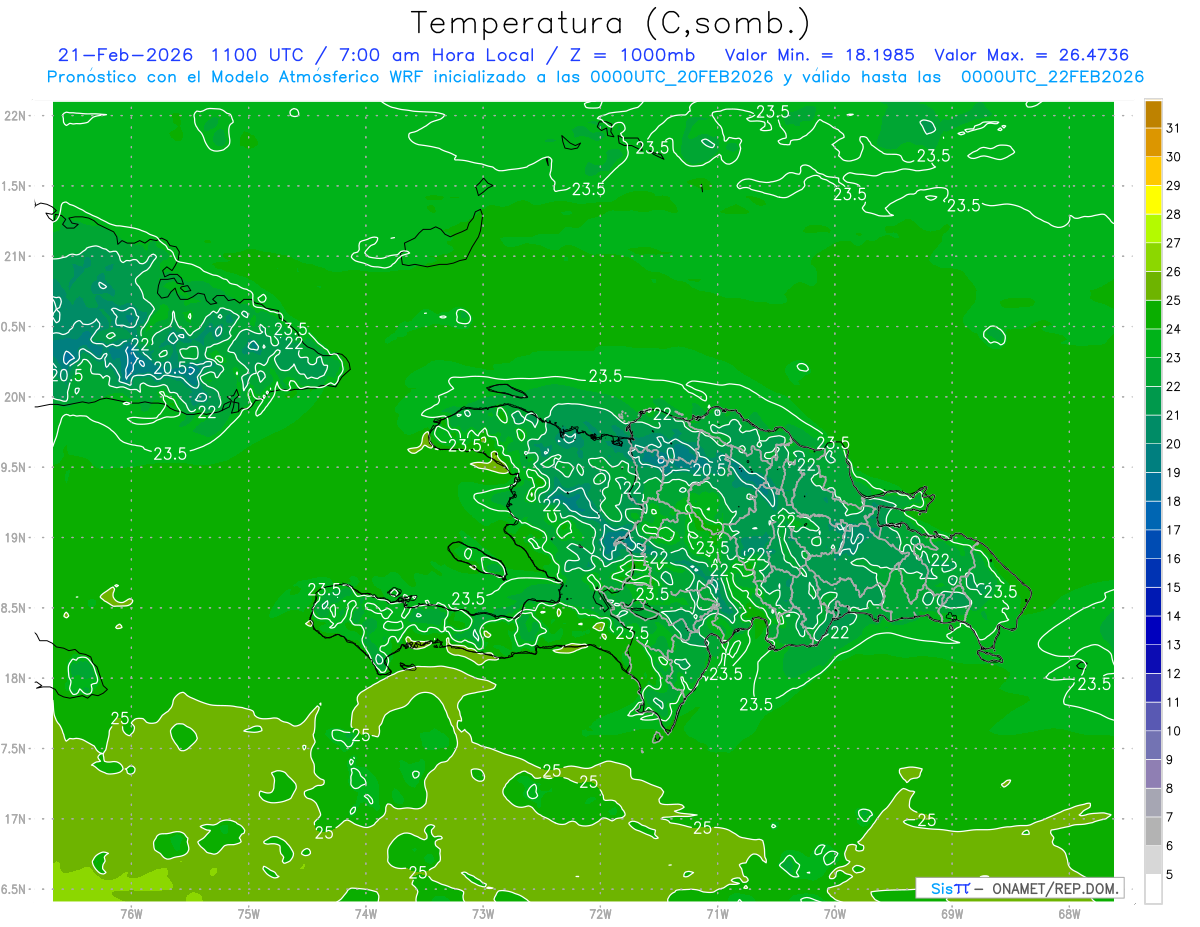This screenshot has height=927, width=1200.
Task: Click the '18' value on the color bar
Action: click(x=1173, y=501)
